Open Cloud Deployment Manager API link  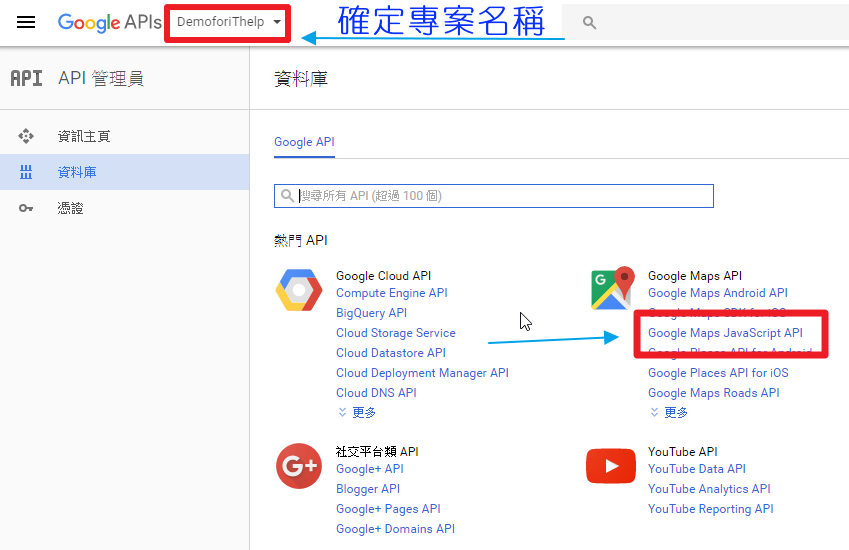pos(422,373)
